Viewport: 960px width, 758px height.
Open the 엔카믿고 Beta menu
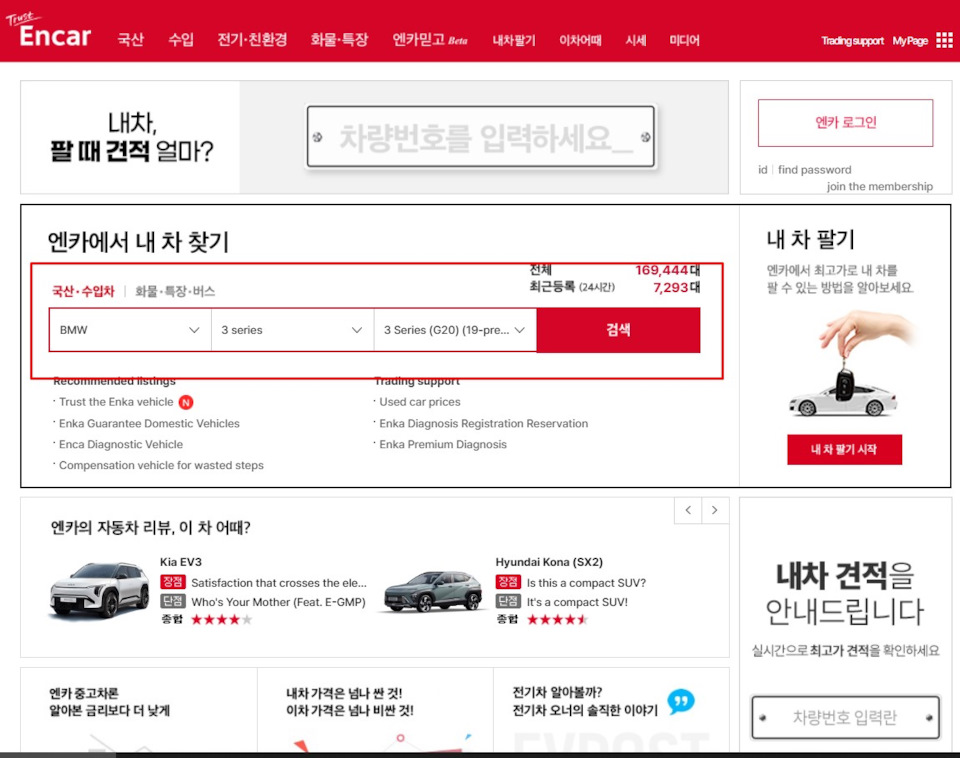(x=430, y=40)
